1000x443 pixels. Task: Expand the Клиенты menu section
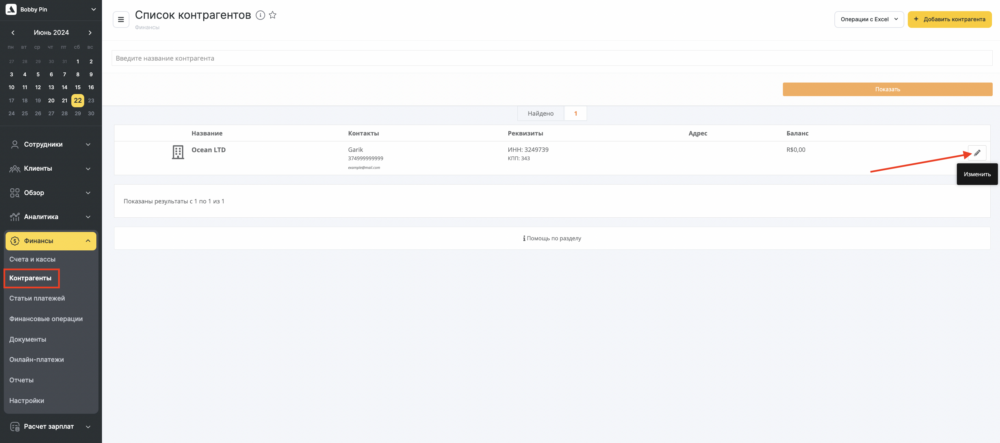pos(51,168)
